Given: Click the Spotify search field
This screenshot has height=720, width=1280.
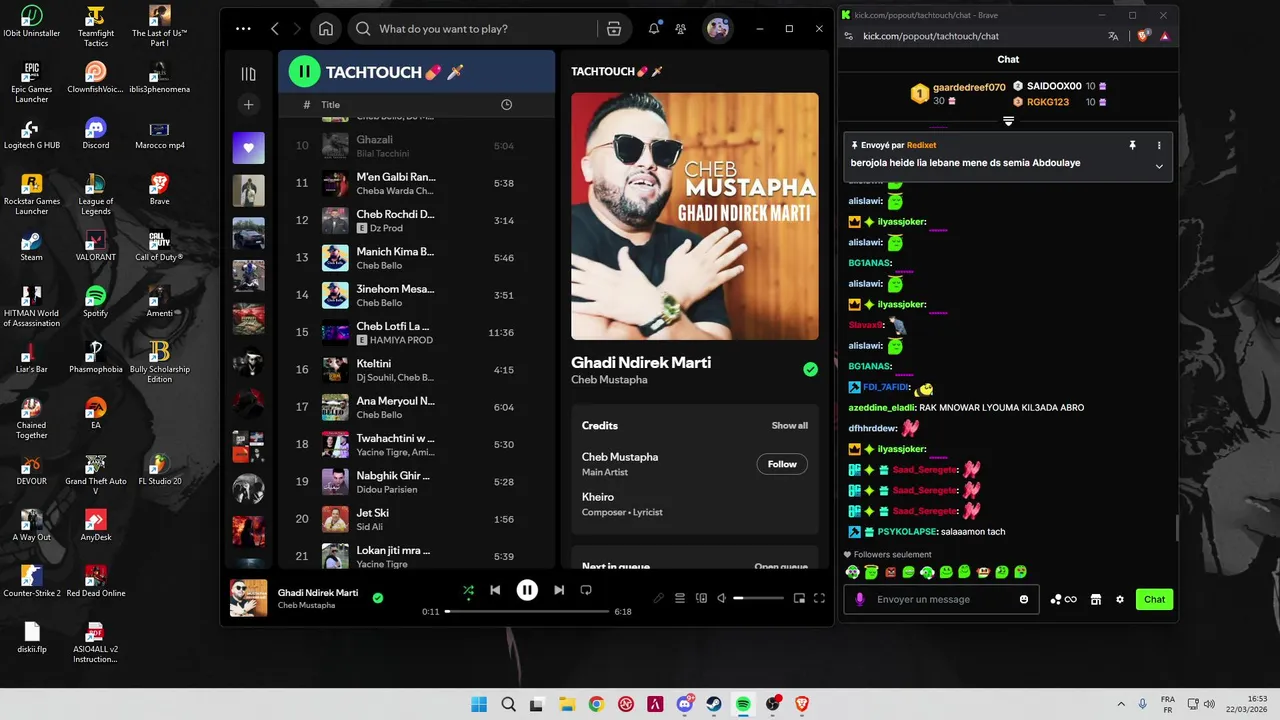Looking at the screenshot, I should 472,29.
